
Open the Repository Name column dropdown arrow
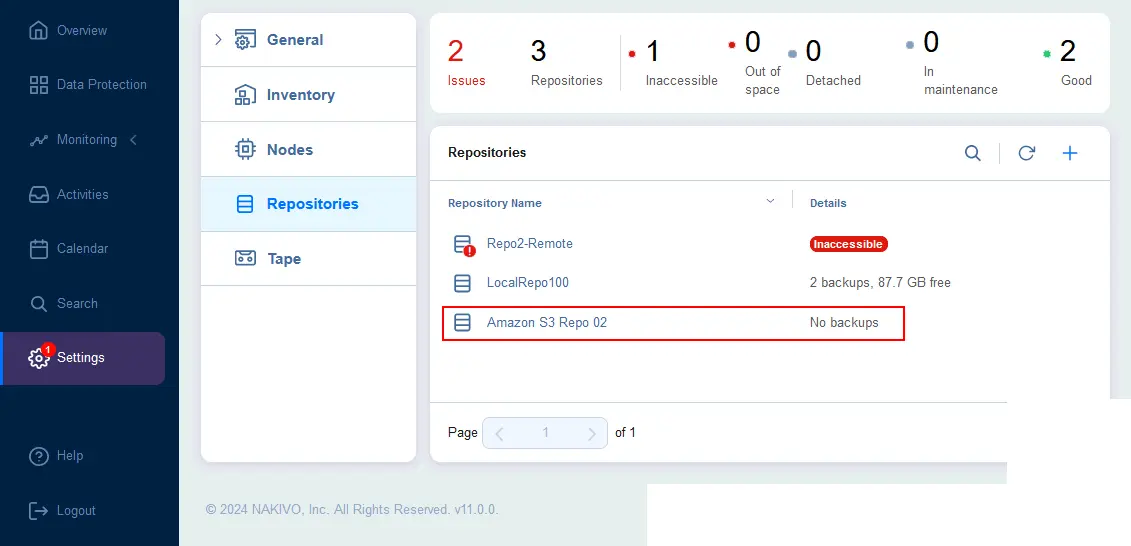click(770, 201)
